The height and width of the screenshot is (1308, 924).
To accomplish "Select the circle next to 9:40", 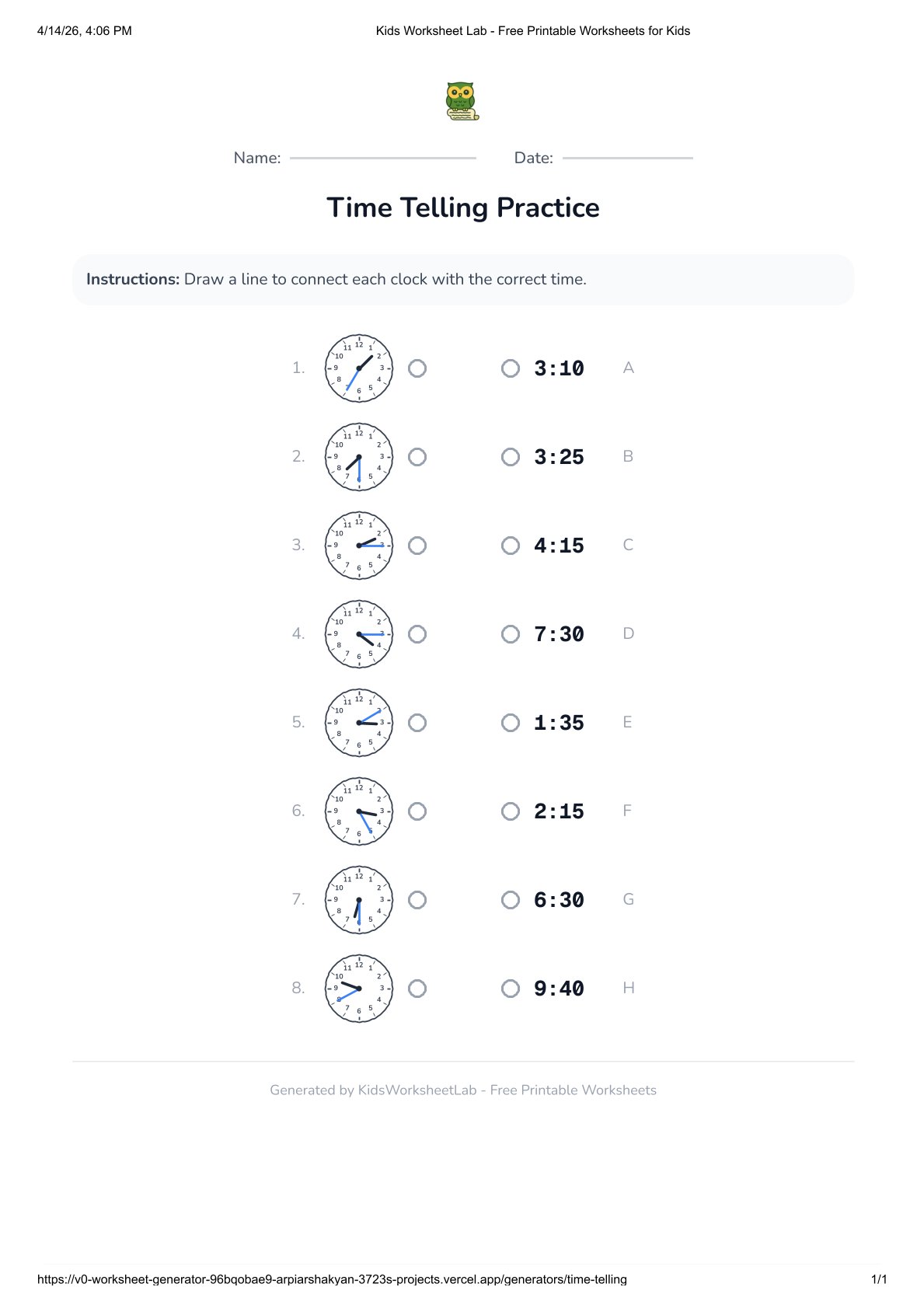I will (x=511, y=989).
